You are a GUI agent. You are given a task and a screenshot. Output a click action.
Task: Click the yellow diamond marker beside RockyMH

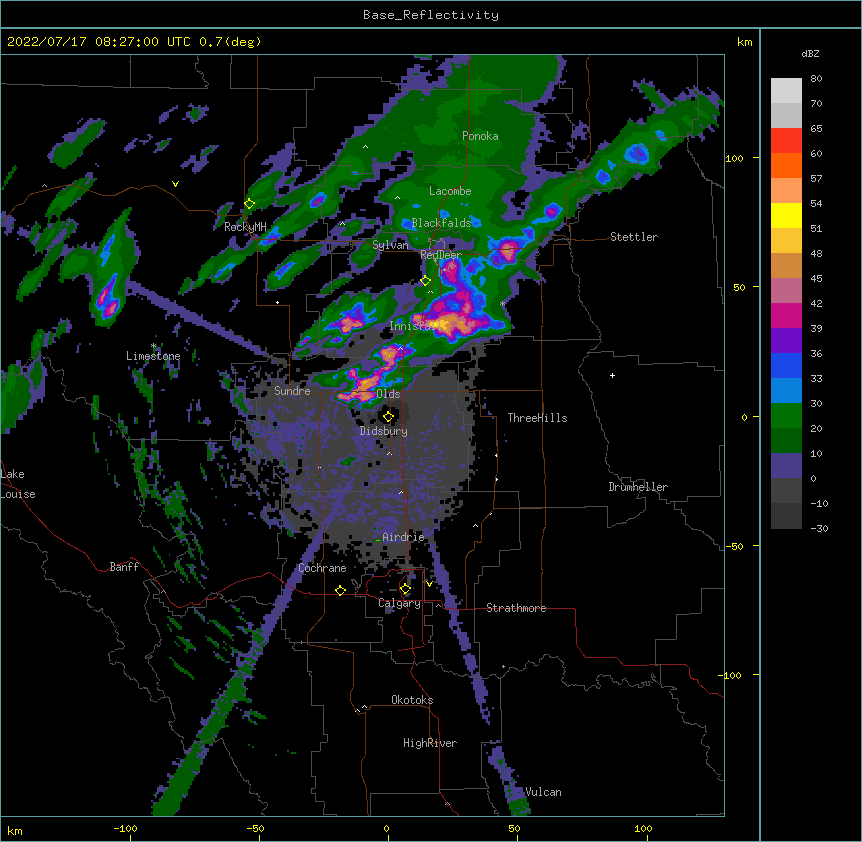[249, 204]
